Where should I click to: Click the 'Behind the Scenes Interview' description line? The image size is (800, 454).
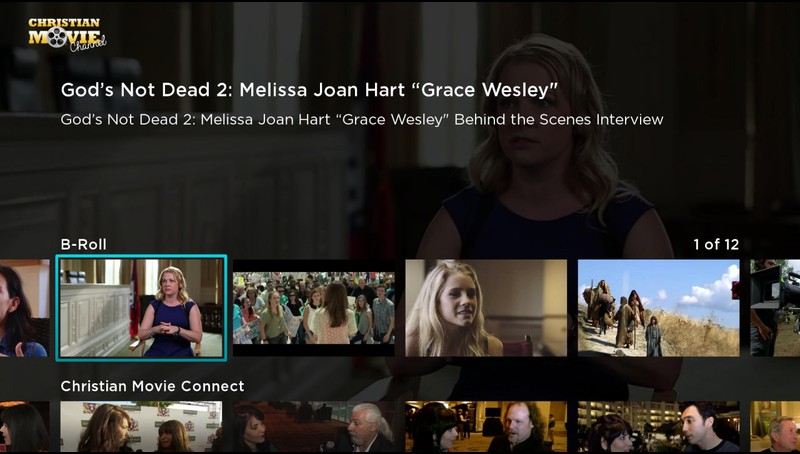tap(362, 119)
